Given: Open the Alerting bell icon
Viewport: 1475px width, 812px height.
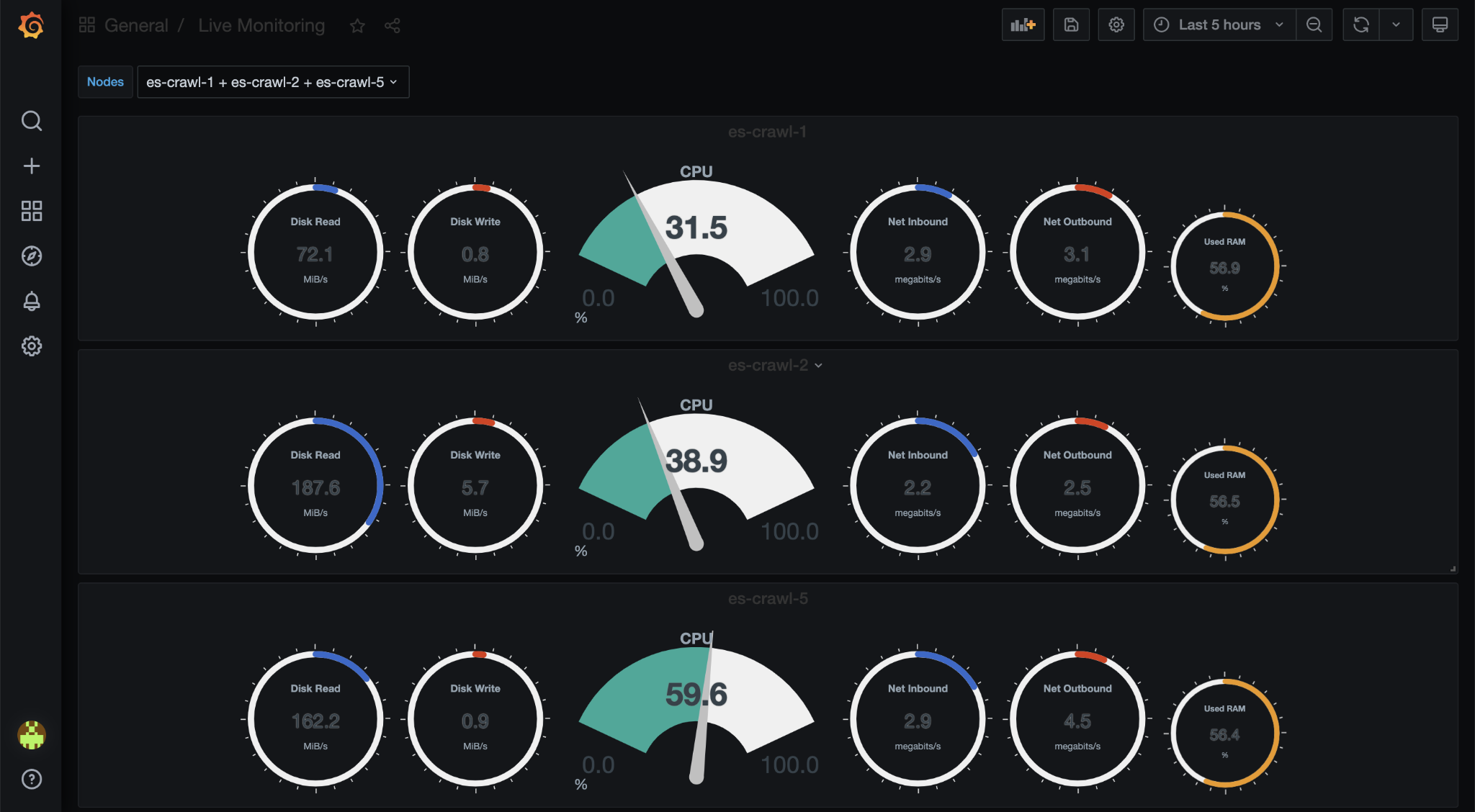Looking at the screenshot, I should 31,301.
